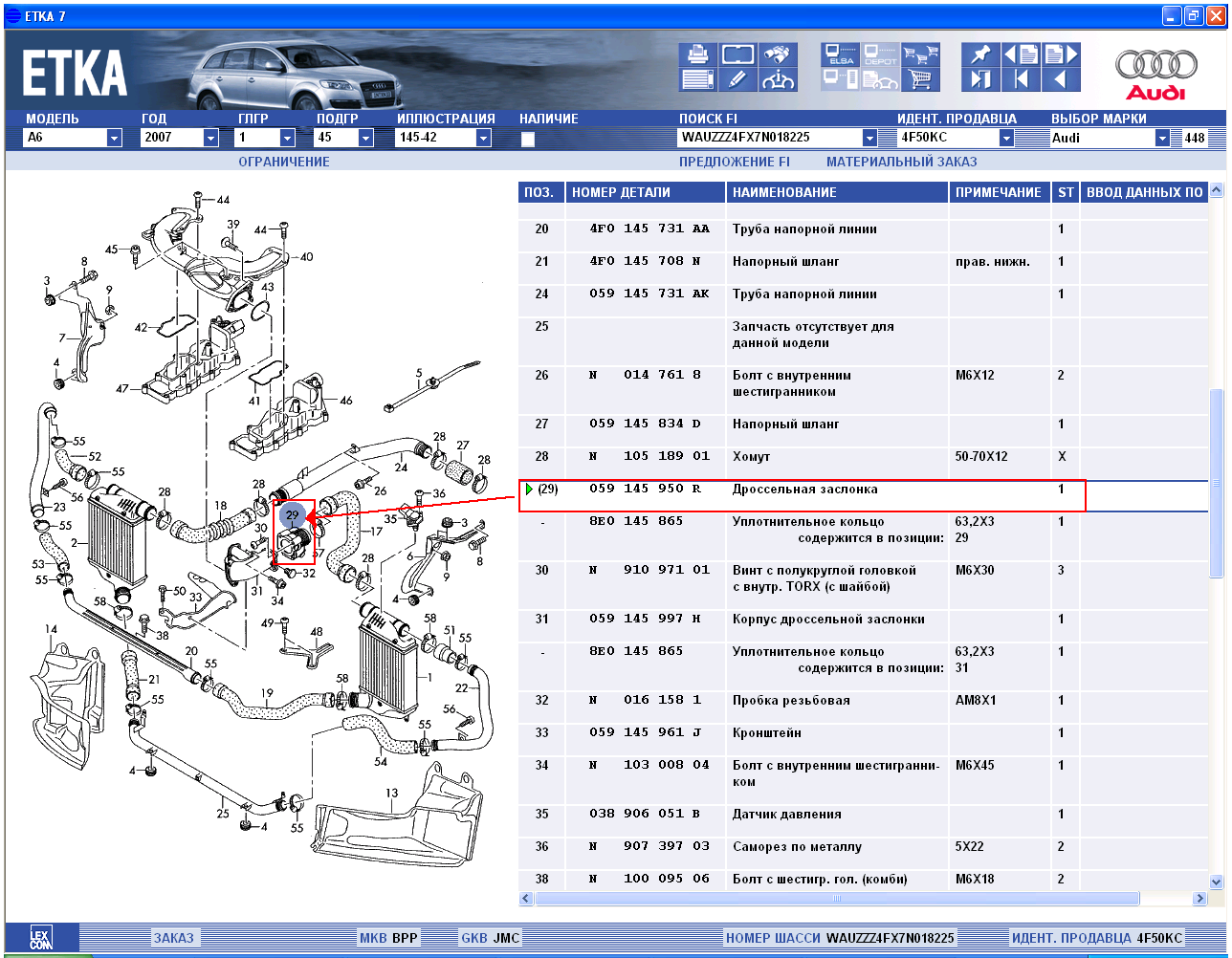Screen dimensions: 1232x958
Task: Jump to first with the bar-arrow icon
Action: [1021, 80]
